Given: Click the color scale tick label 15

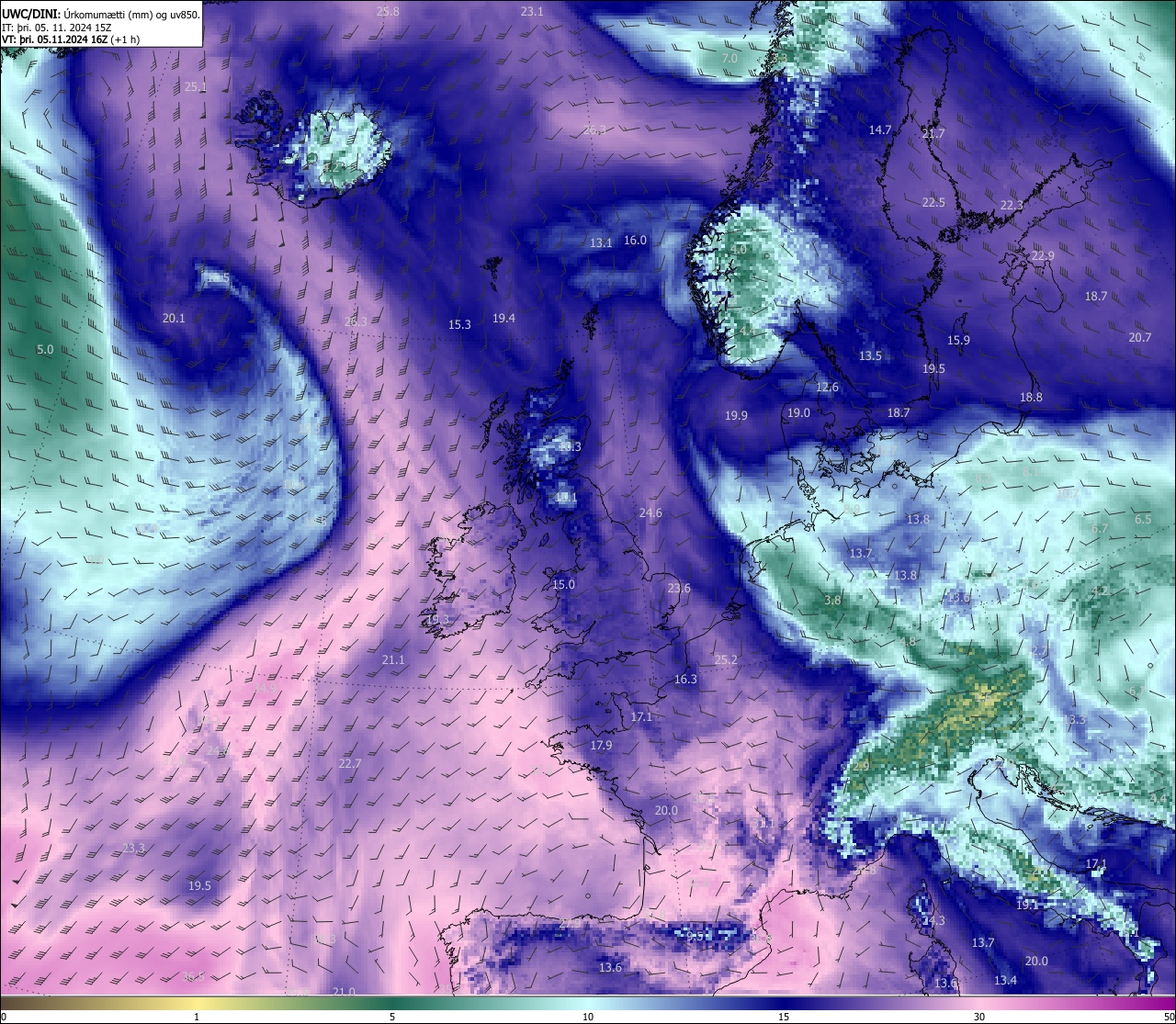Looking at the screenshot, I should tap(784, 1017).
